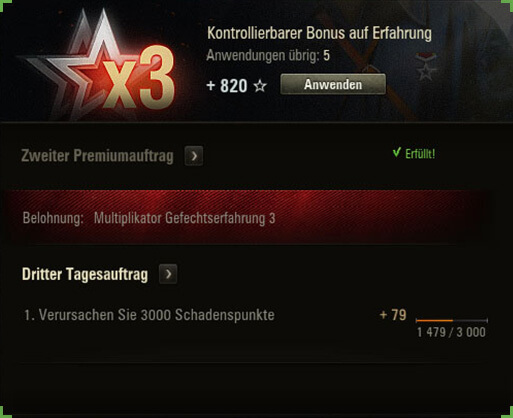
Task: Click the Erfüllt! status label
Action: [420, 154]
